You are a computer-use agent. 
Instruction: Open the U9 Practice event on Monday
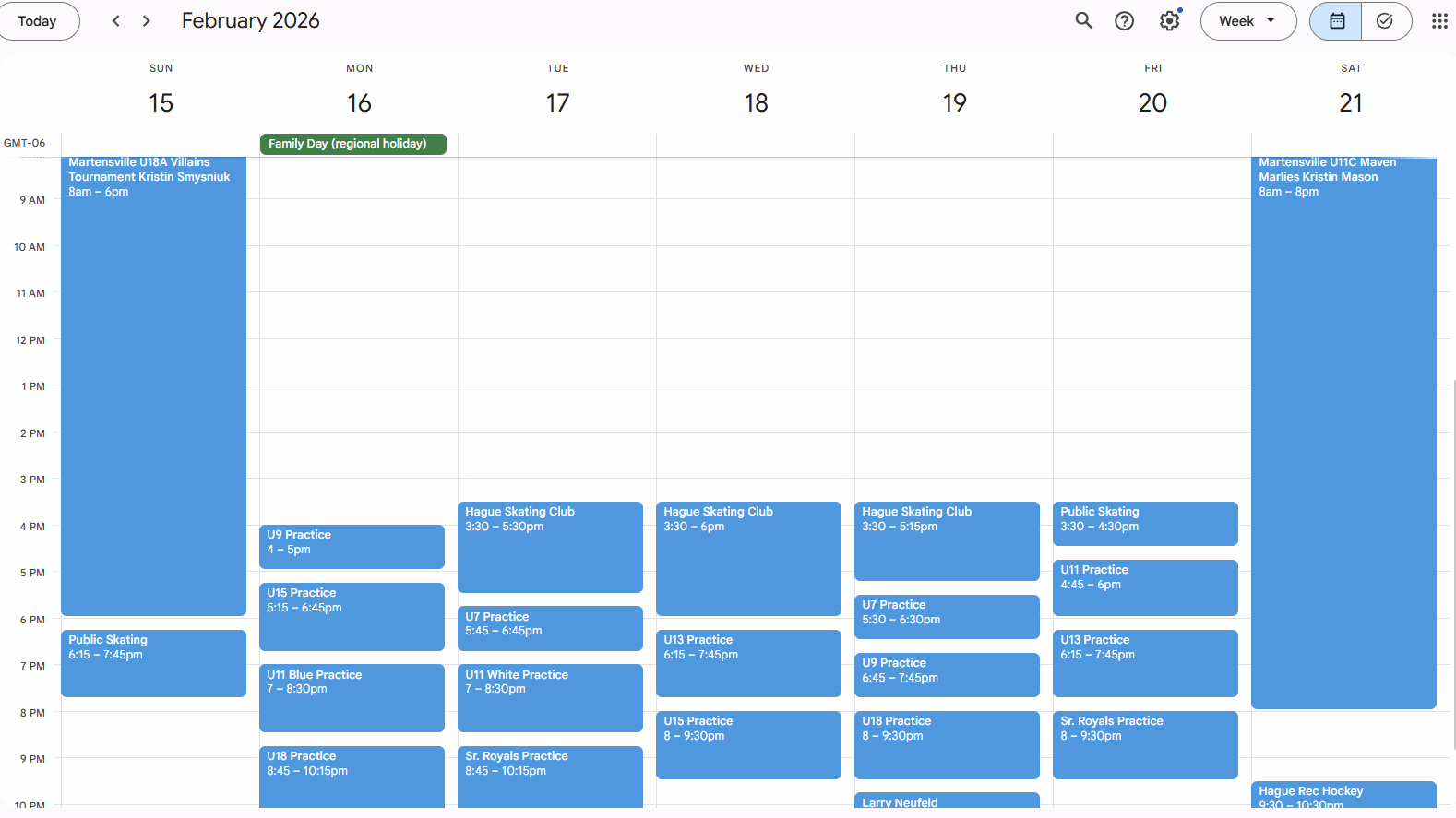pyautogui.click(x=352, y=546)
